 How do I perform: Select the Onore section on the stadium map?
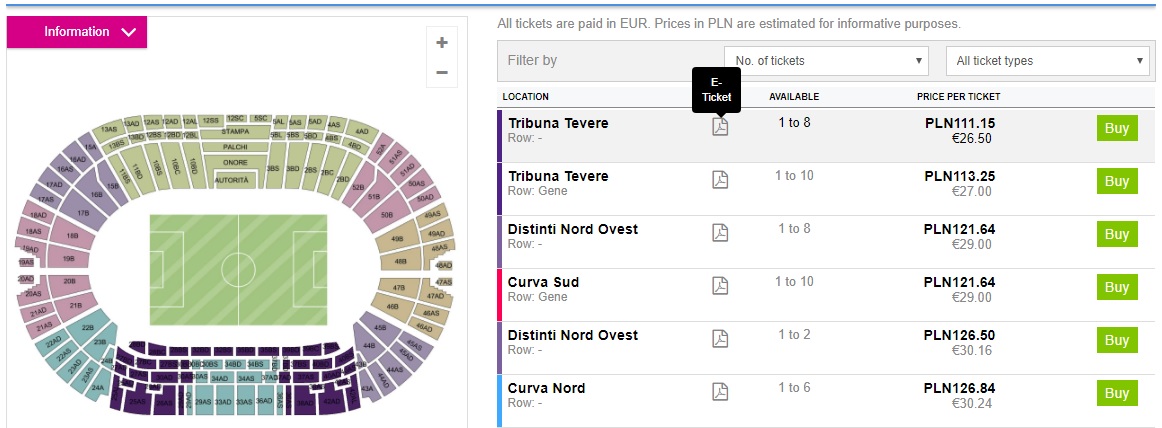click(235, 162)
